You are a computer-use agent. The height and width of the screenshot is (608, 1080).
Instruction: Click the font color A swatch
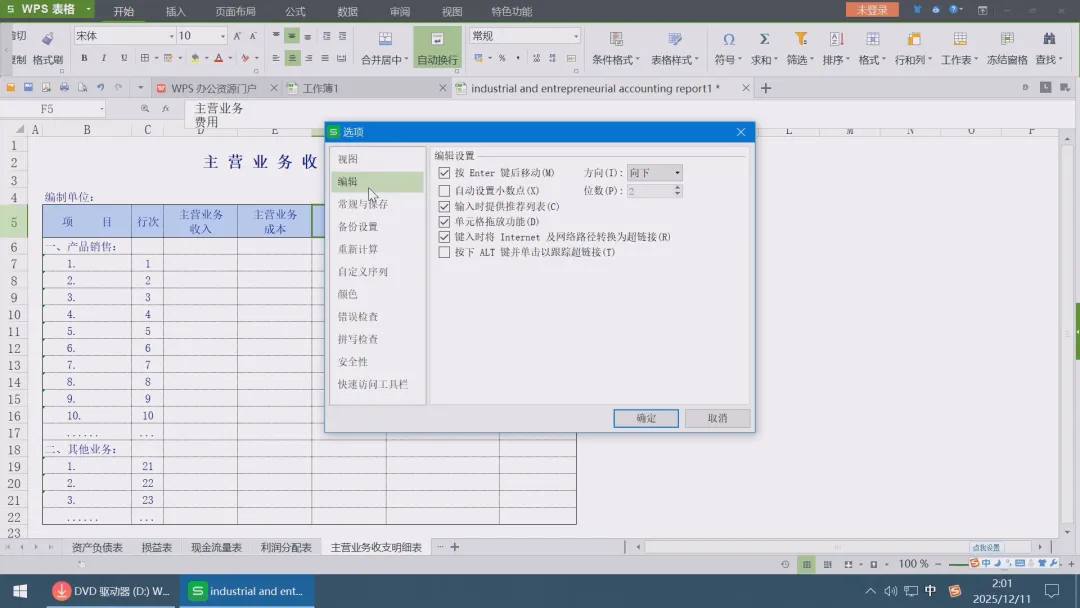[x=218, y=59]
